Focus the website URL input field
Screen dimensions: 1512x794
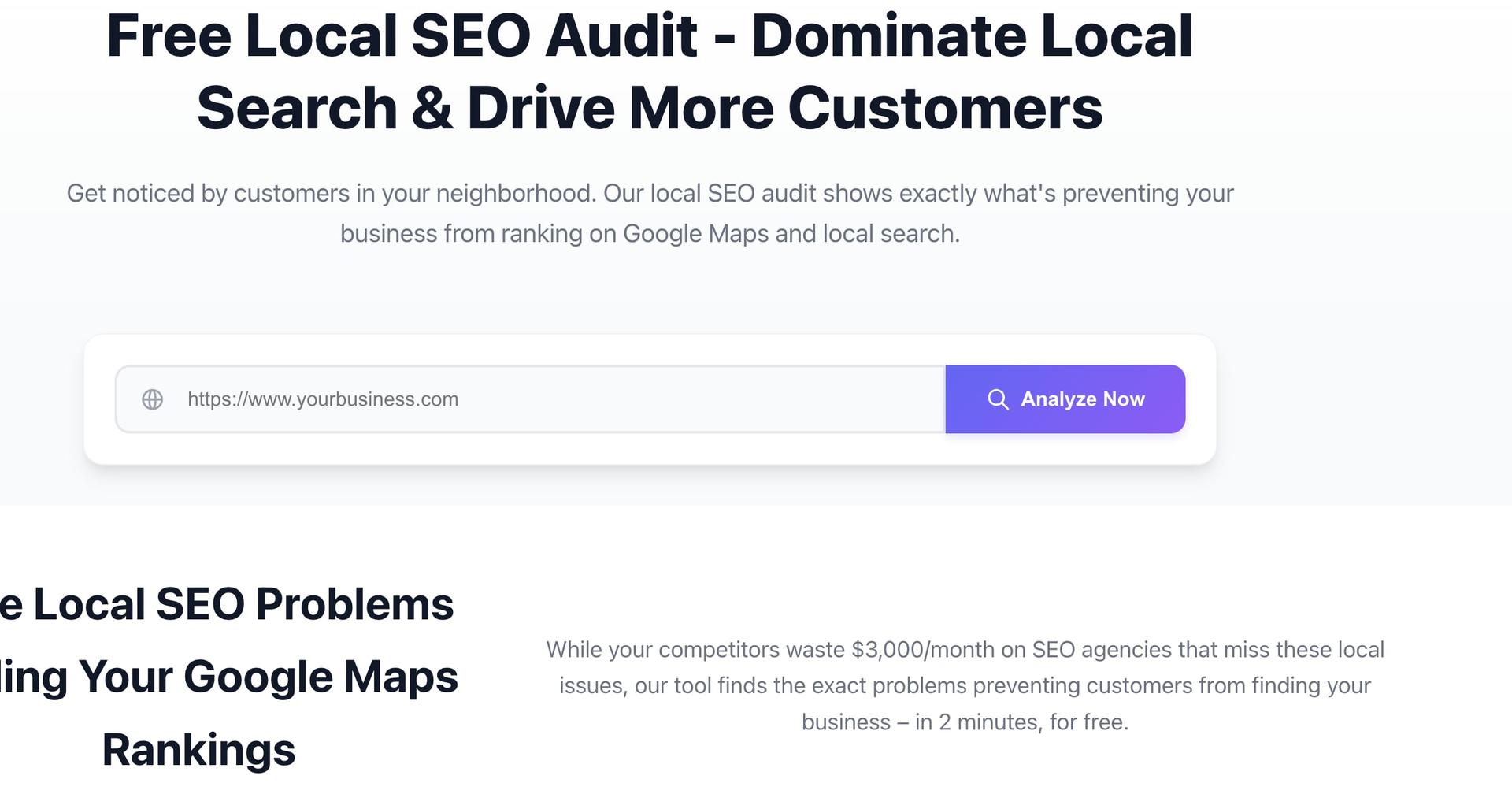point(531,399)
